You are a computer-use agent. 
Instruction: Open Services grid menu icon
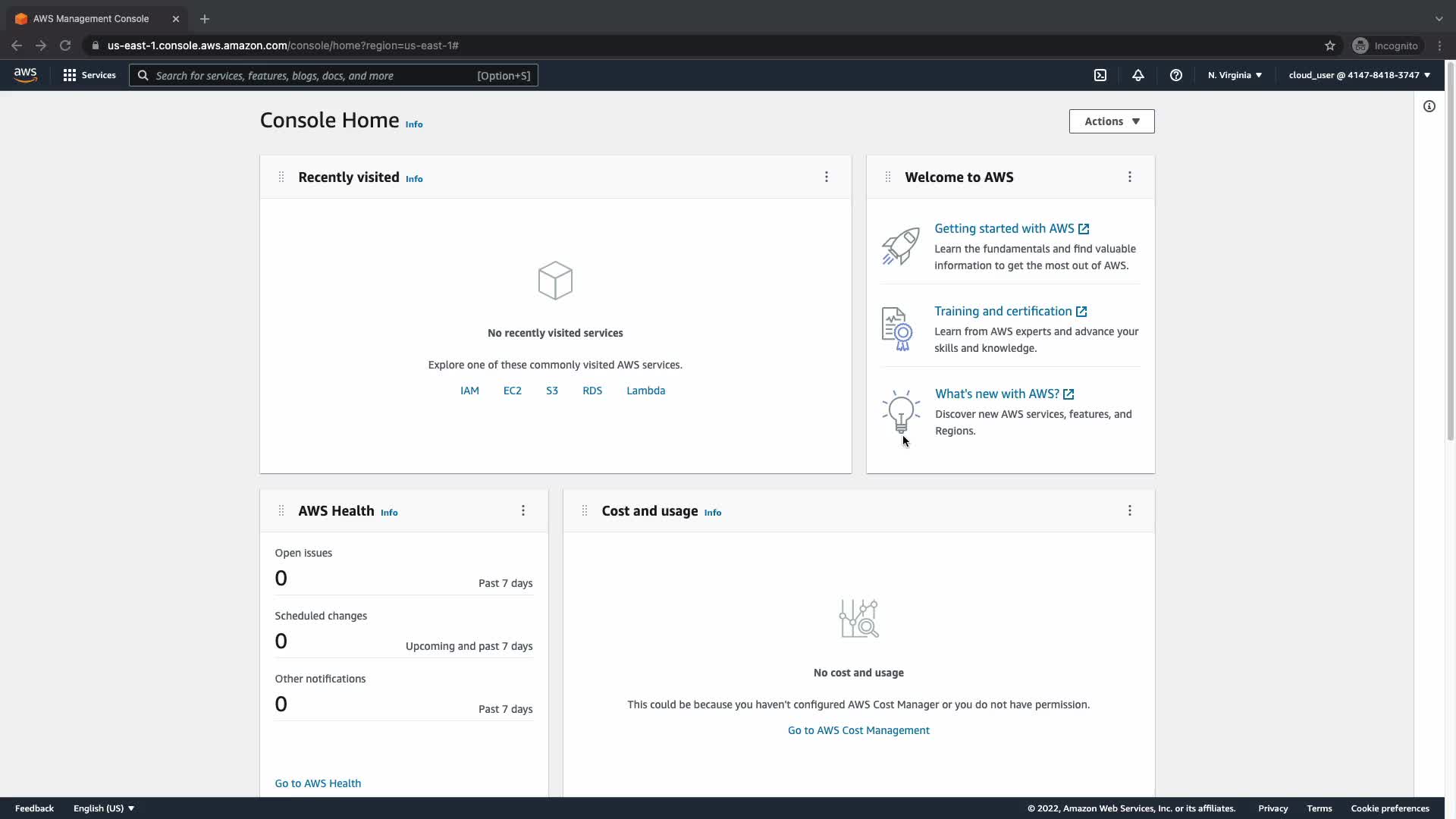click(x=70, y=75)
